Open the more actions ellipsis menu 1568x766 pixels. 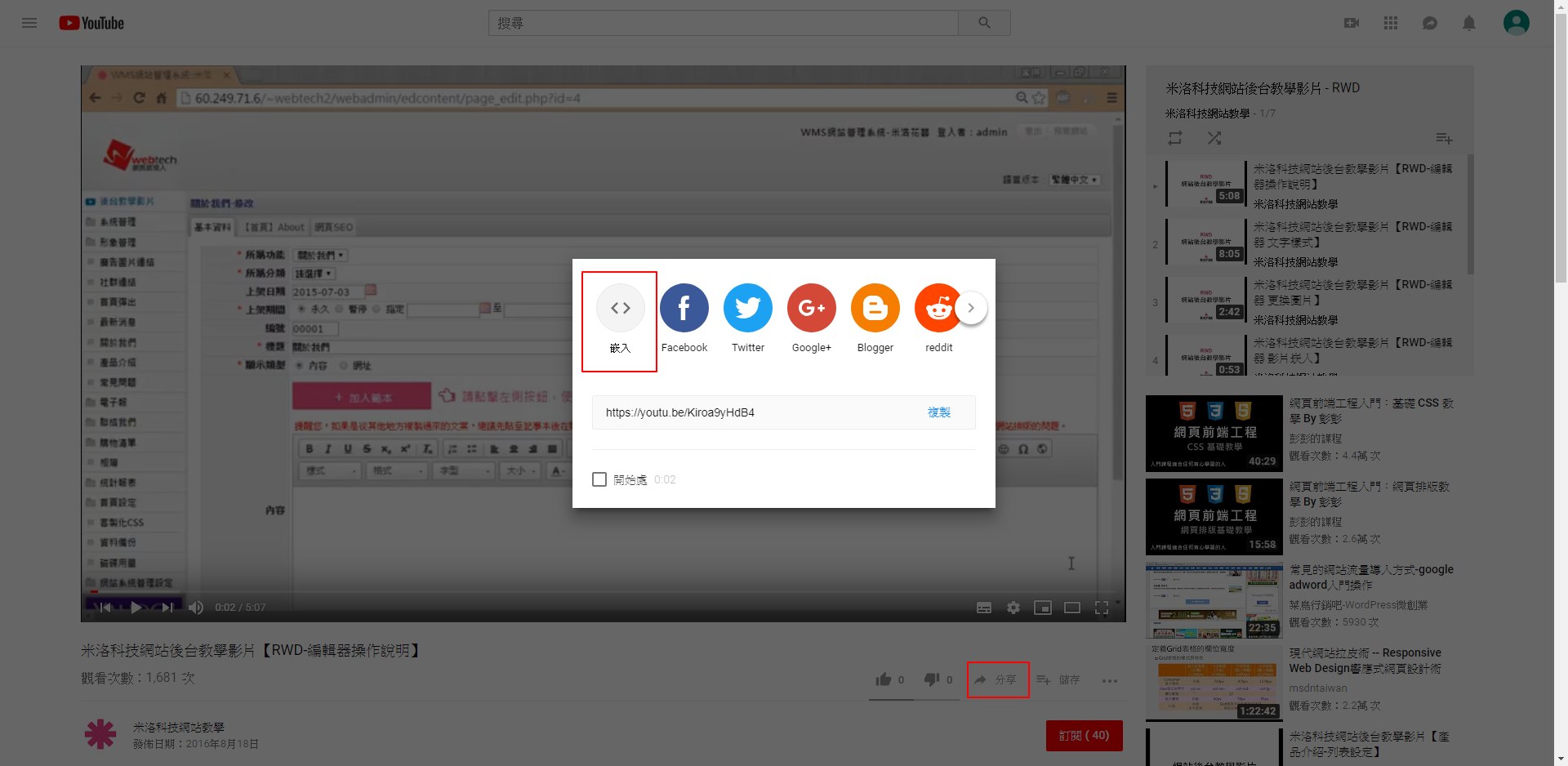[x=1109, y=680]
